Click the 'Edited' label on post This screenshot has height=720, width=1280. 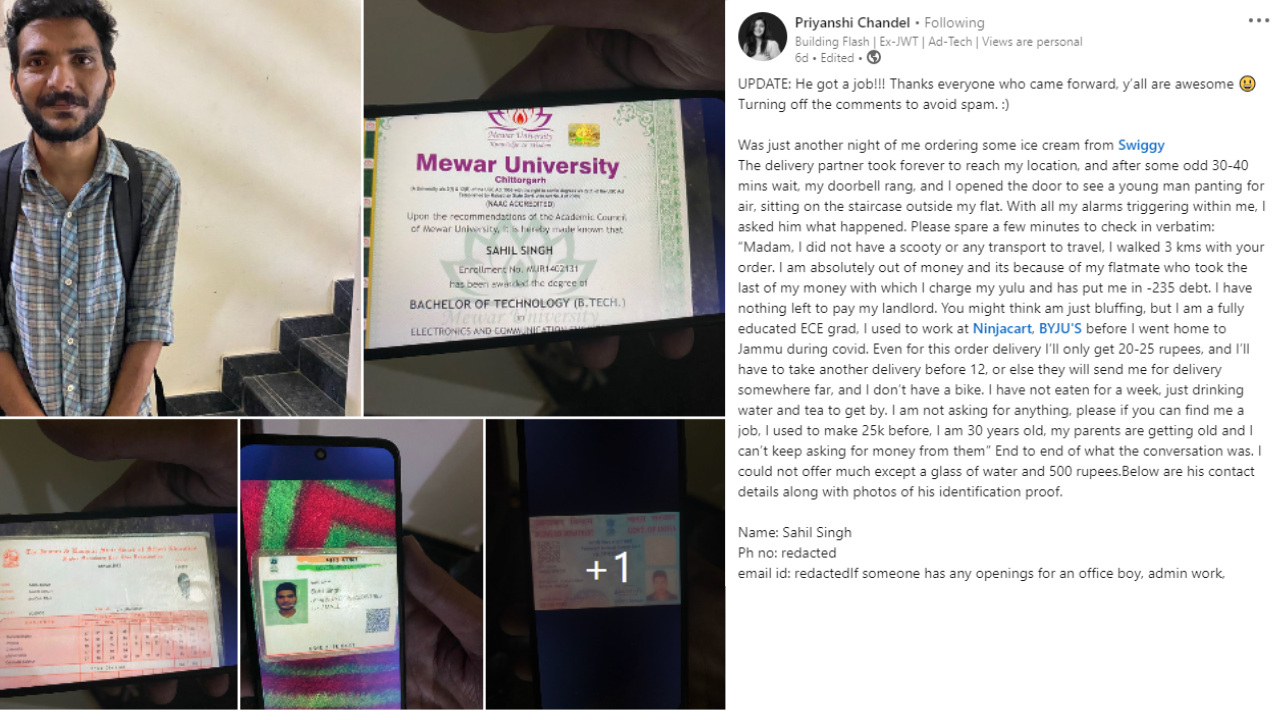click(x=837, y=58)
